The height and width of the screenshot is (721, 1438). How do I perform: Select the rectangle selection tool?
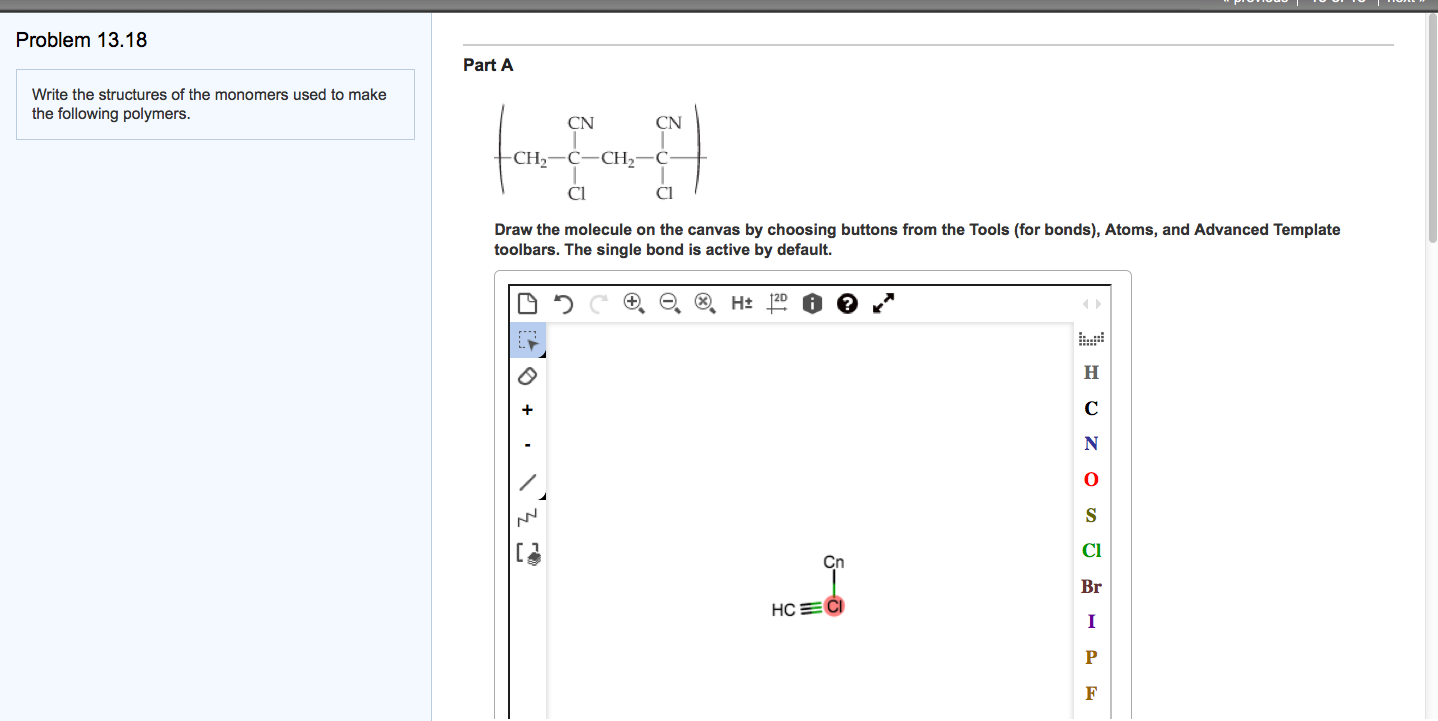click(528, 340)
